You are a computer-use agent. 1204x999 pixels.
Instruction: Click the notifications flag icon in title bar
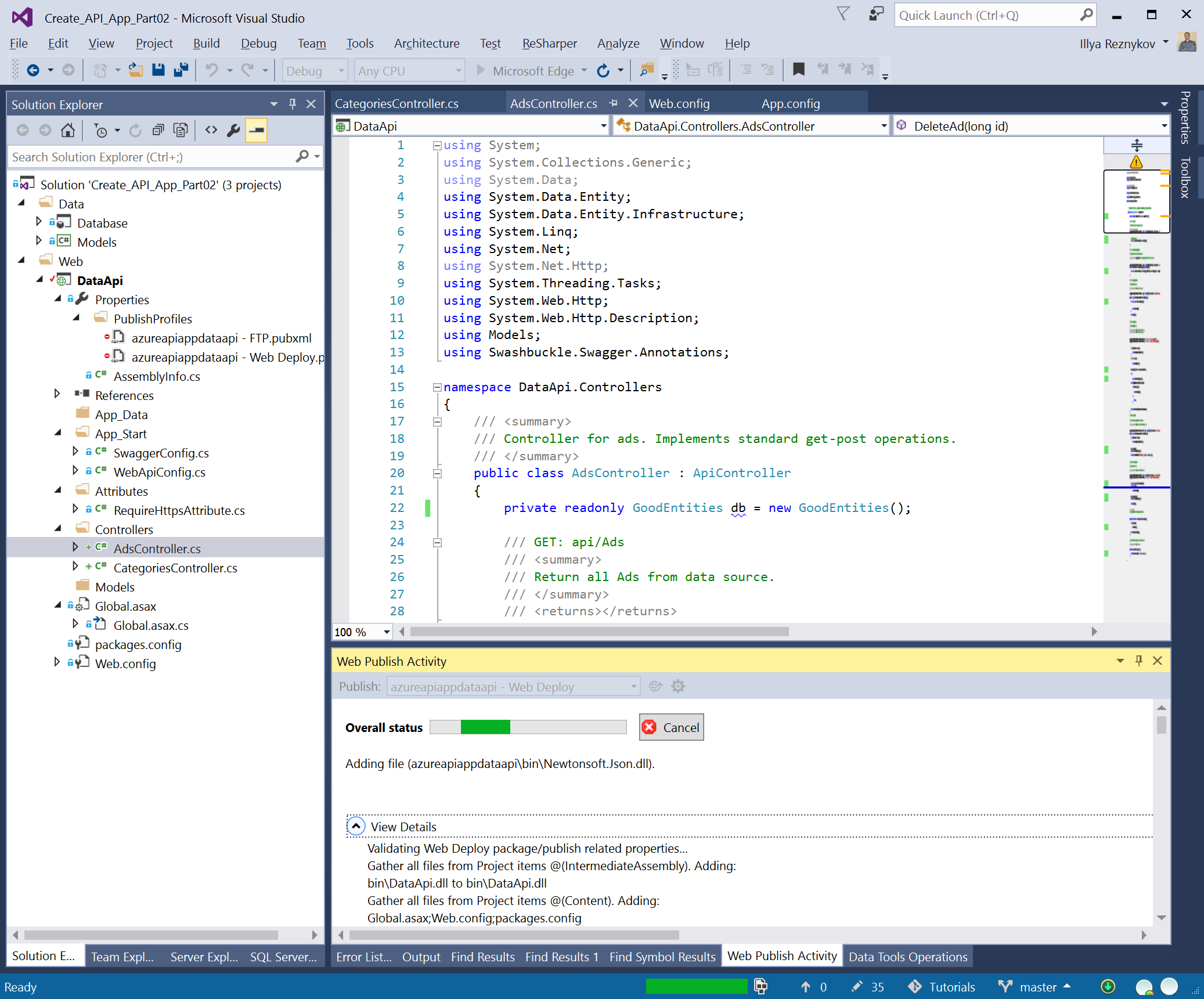pos(843,15)
